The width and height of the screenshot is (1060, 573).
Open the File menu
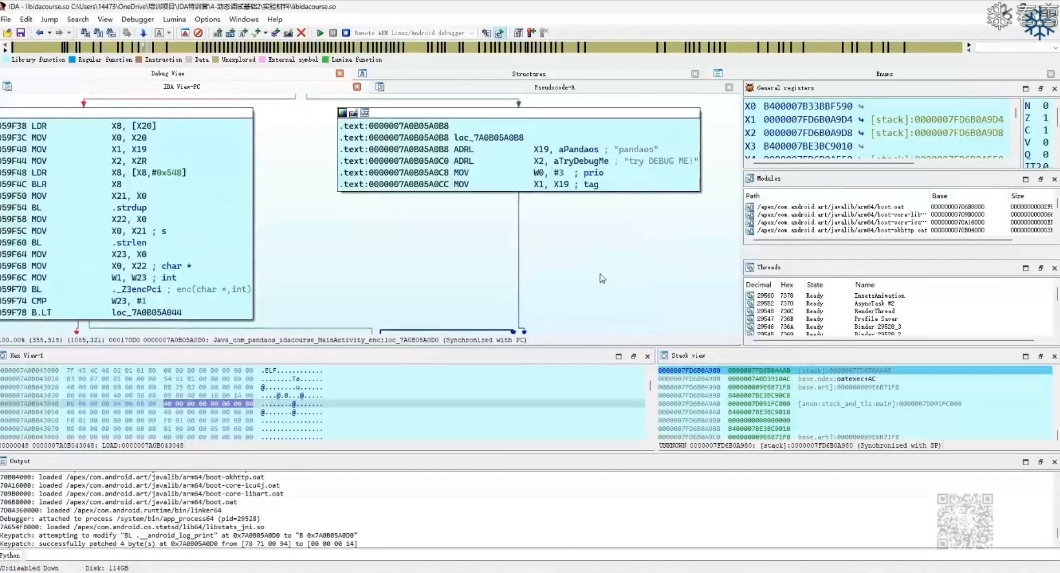tap(5, 19)
